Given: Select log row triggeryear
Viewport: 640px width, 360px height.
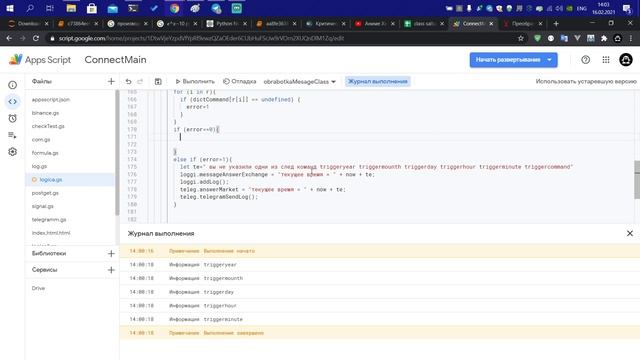Looking at the screenshot, I should (380, 264).
